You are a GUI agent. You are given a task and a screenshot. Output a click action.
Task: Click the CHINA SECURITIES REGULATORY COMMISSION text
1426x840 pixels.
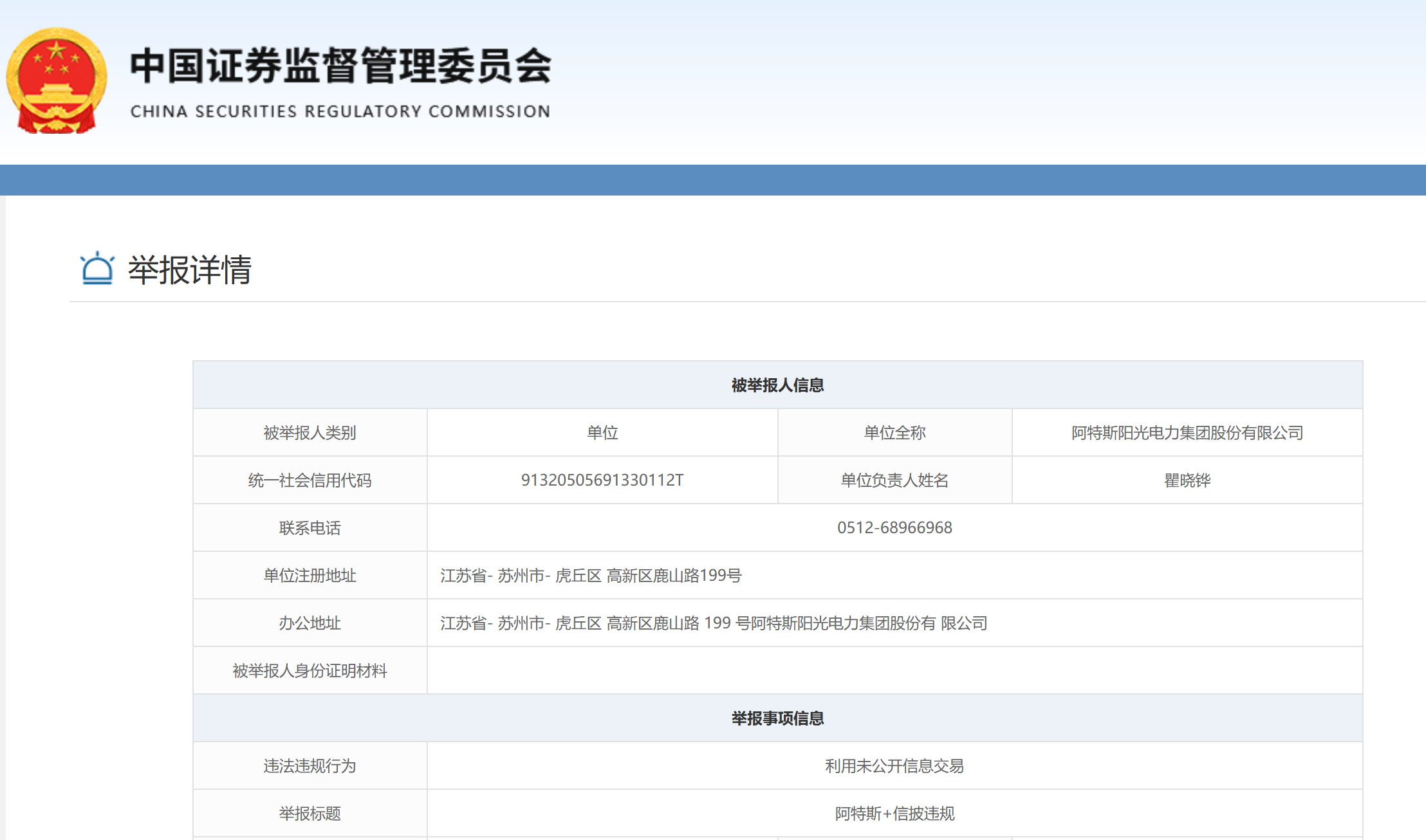pyautogui.click(x=340, y=111)
